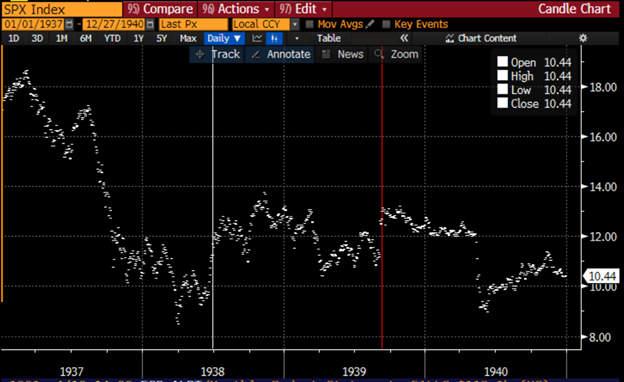Click the Candle Chart title text
Screen dimensions: 624x382
click(x=574, y=9)
